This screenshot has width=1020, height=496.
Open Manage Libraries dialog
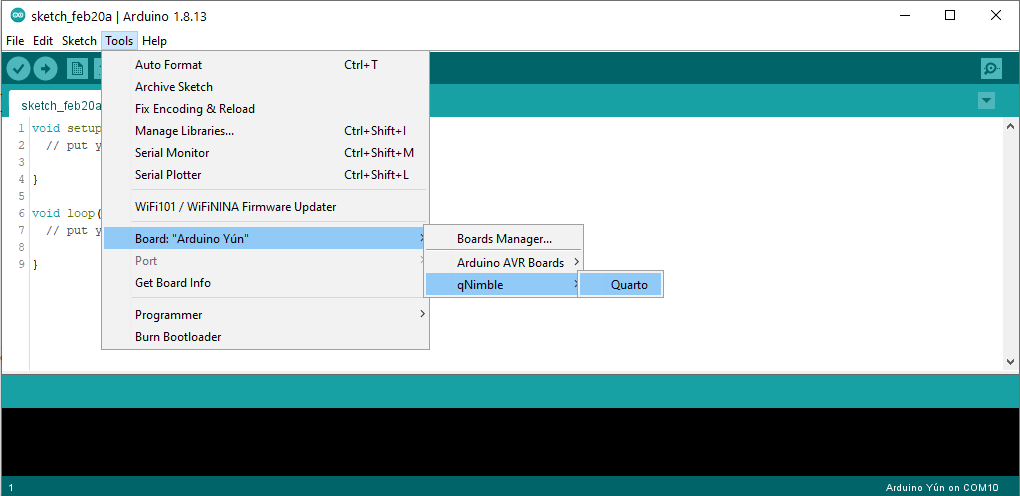pos(185,131)
